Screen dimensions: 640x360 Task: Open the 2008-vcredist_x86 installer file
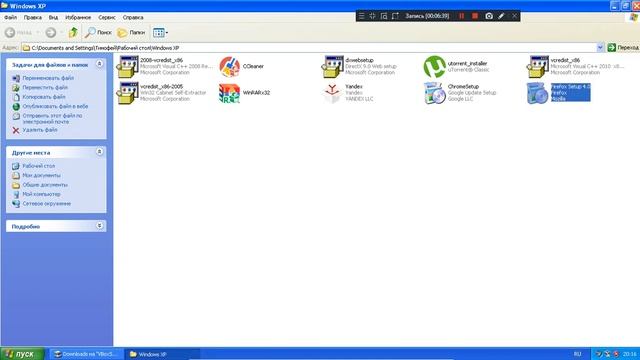click(x=128, y=67)
